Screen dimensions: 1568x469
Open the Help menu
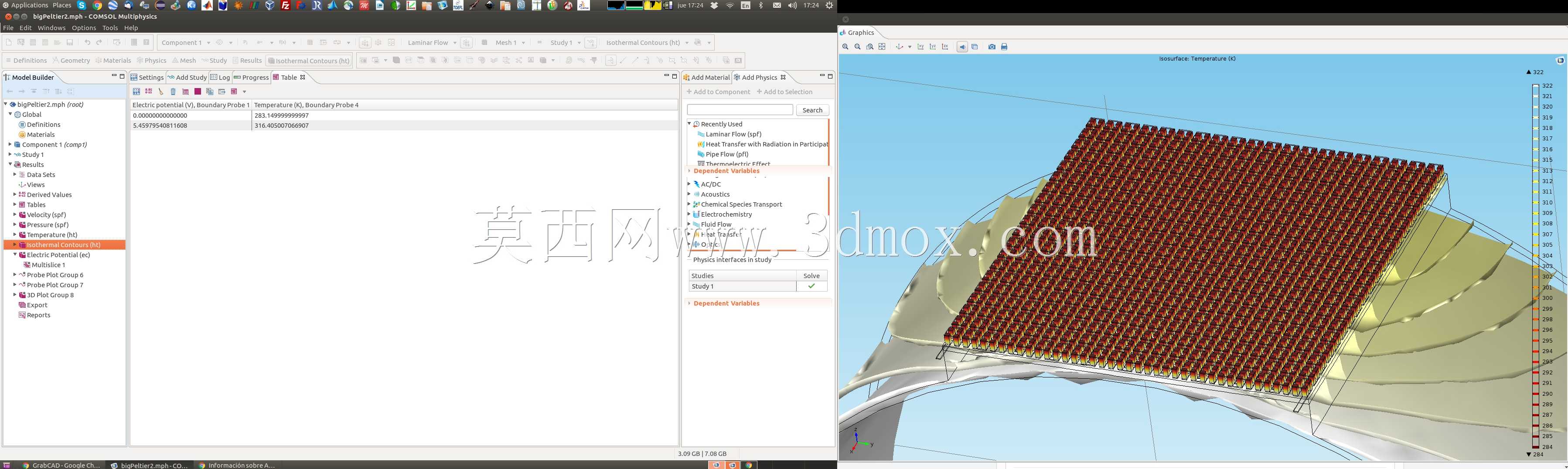click(x=131, y=28)
